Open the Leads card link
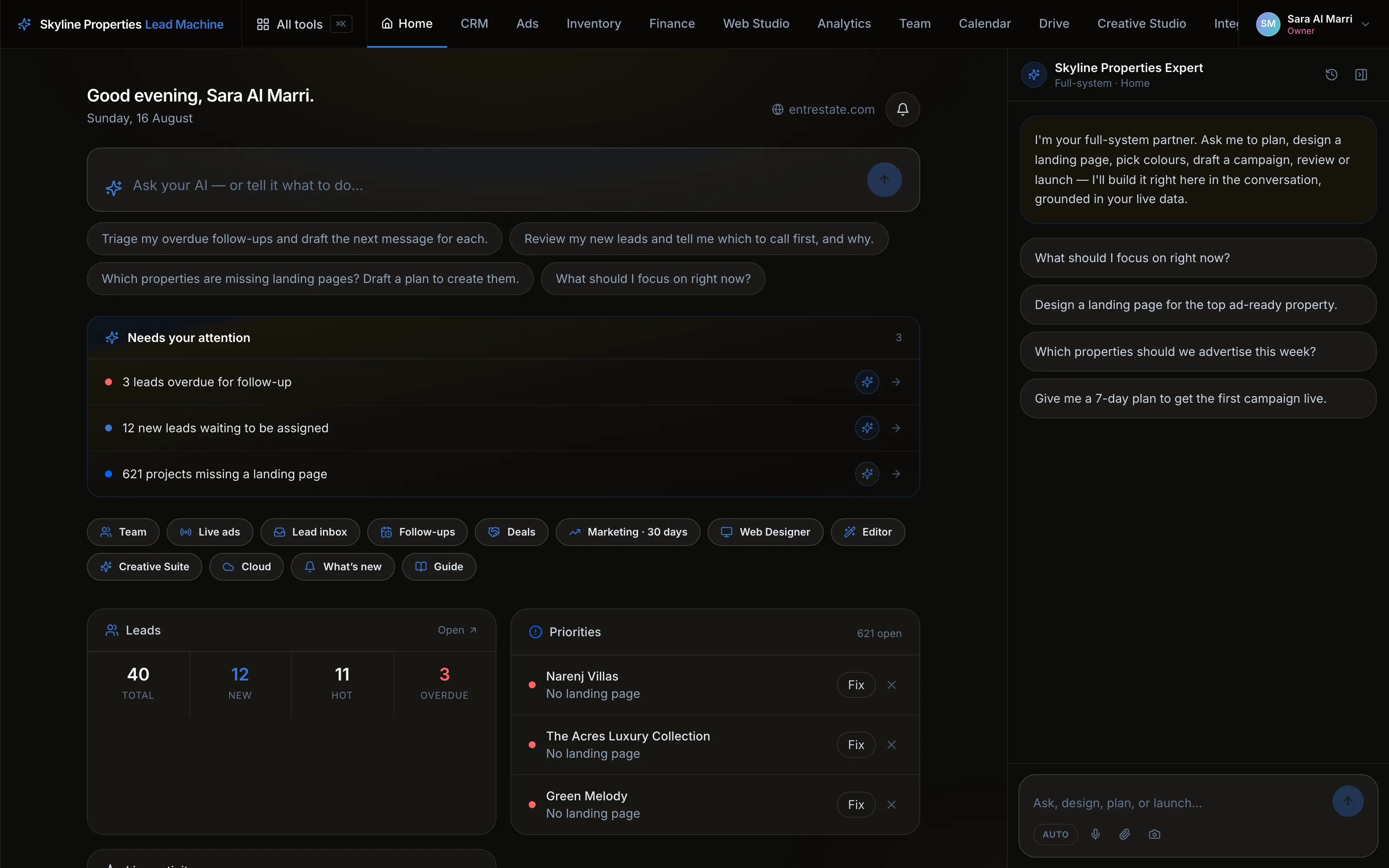The image size is (1389, 868). pyautogui.click(x=457, y=630)
